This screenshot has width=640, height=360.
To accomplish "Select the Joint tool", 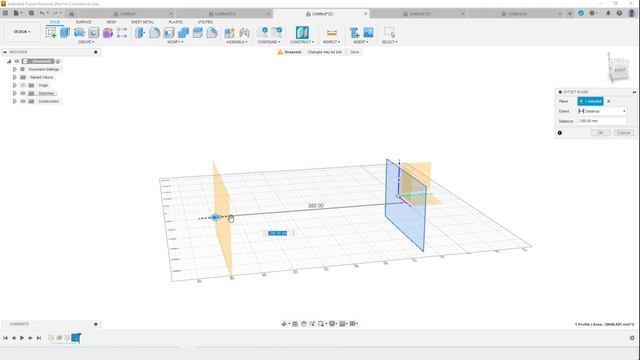I will tap(244, 33).
